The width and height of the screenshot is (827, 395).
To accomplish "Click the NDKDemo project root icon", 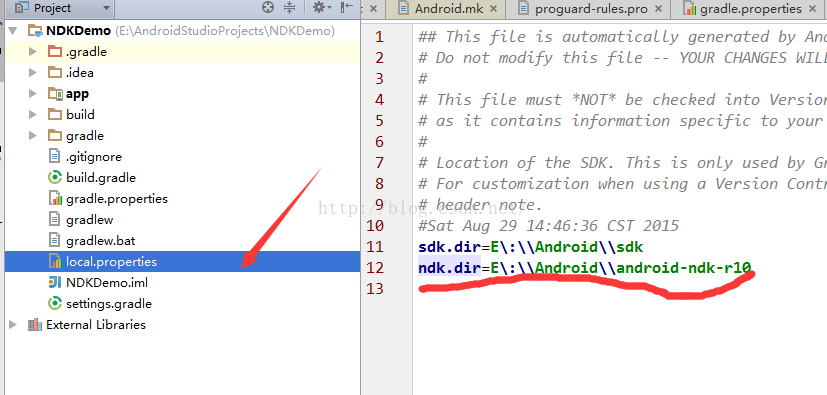I will point(35,31).
